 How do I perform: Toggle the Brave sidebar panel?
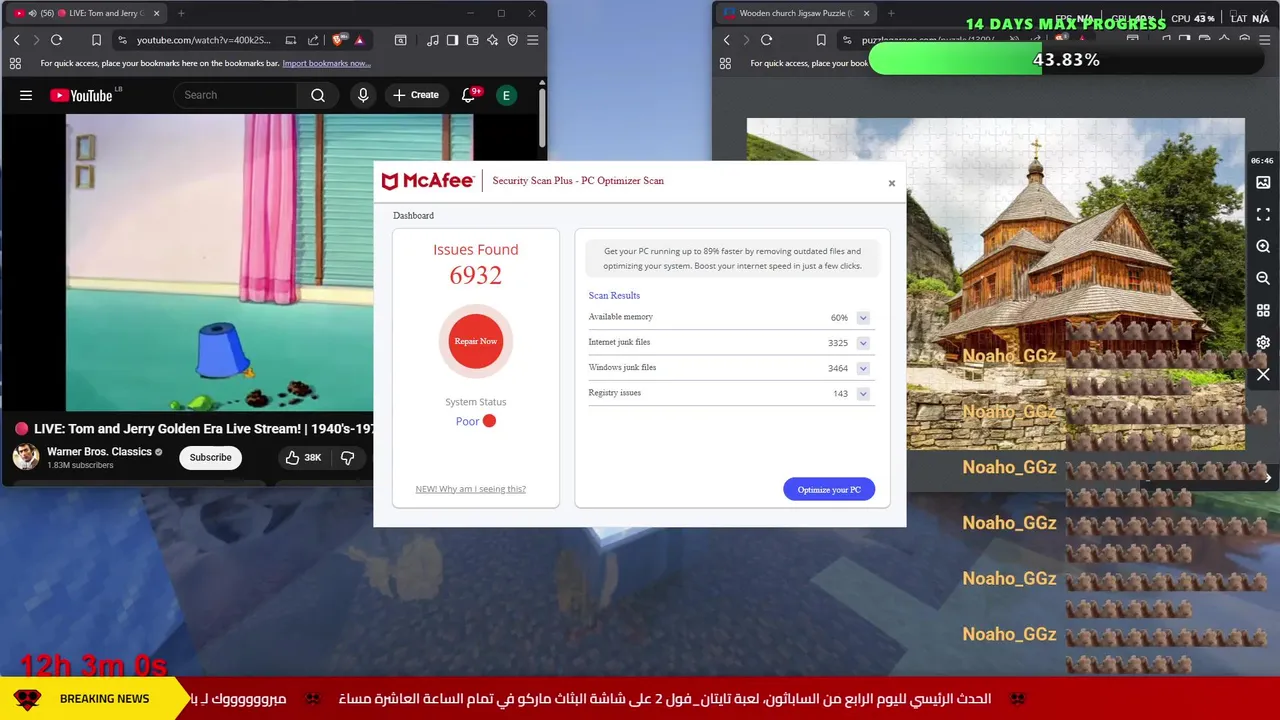click(452, 40)
